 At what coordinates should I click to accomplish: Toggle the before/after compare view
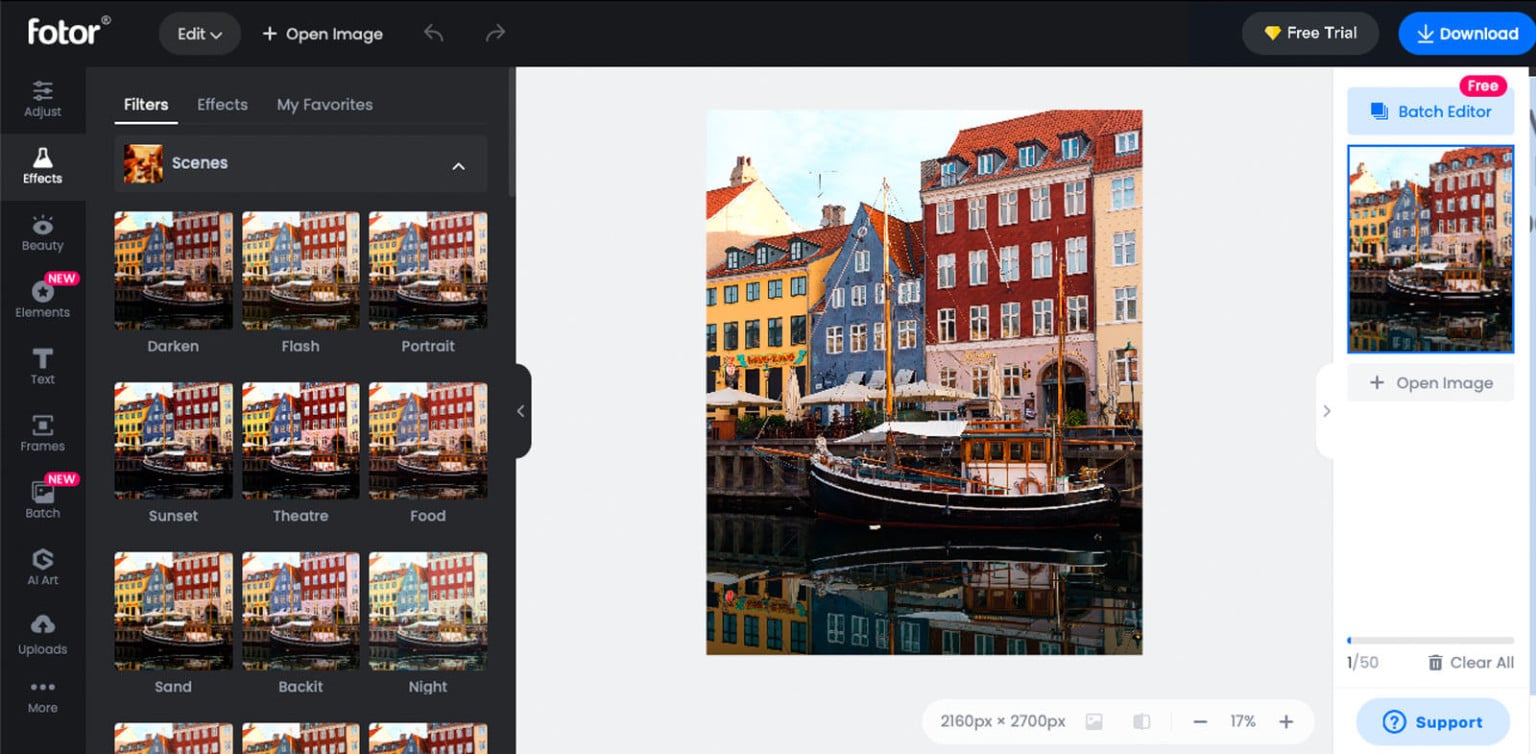click(x=1140, y=721)
